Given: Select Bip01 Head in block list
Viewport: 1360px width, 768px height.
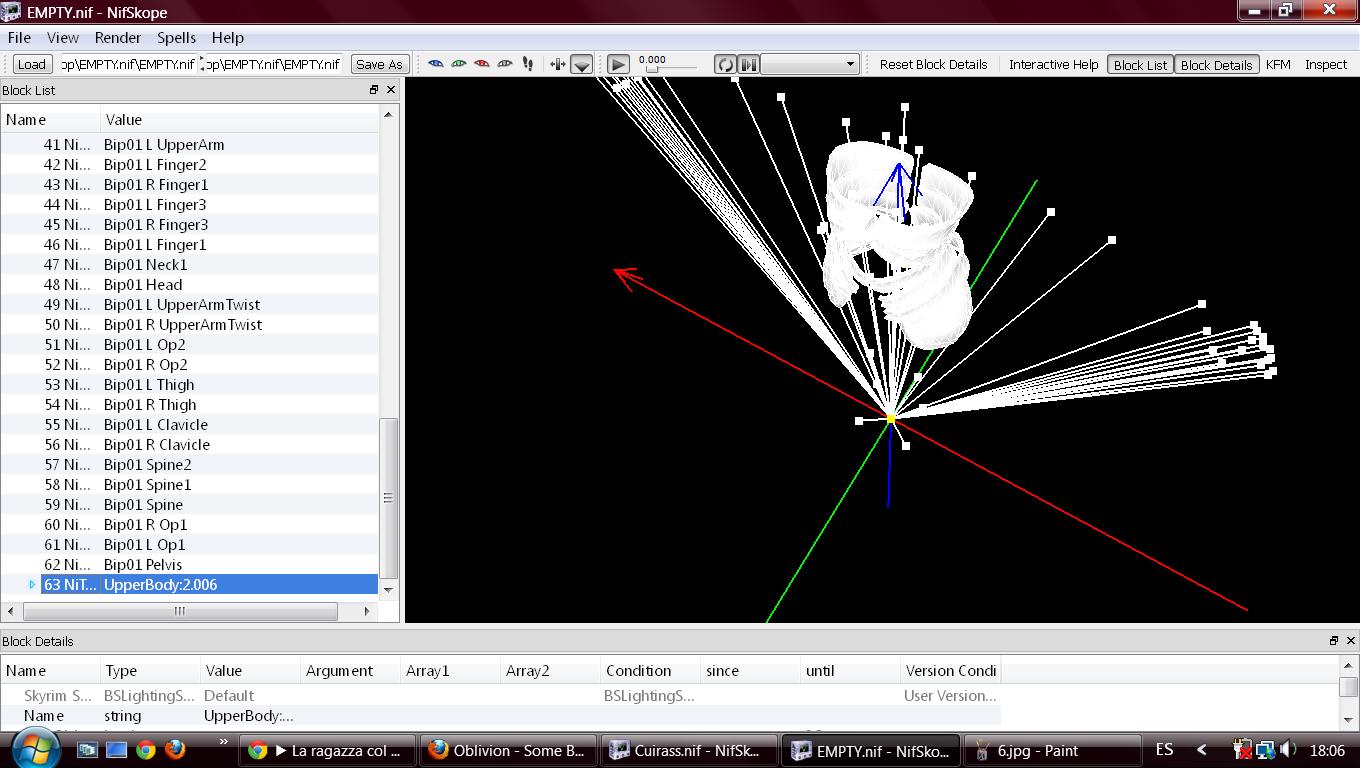Looking at the screenshot, I should [x=143, y=285].
